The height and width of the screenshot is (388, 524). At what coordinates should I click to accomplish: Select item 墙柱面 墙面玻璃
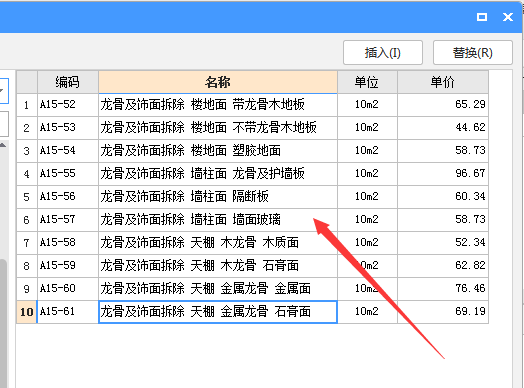[218, 220]
